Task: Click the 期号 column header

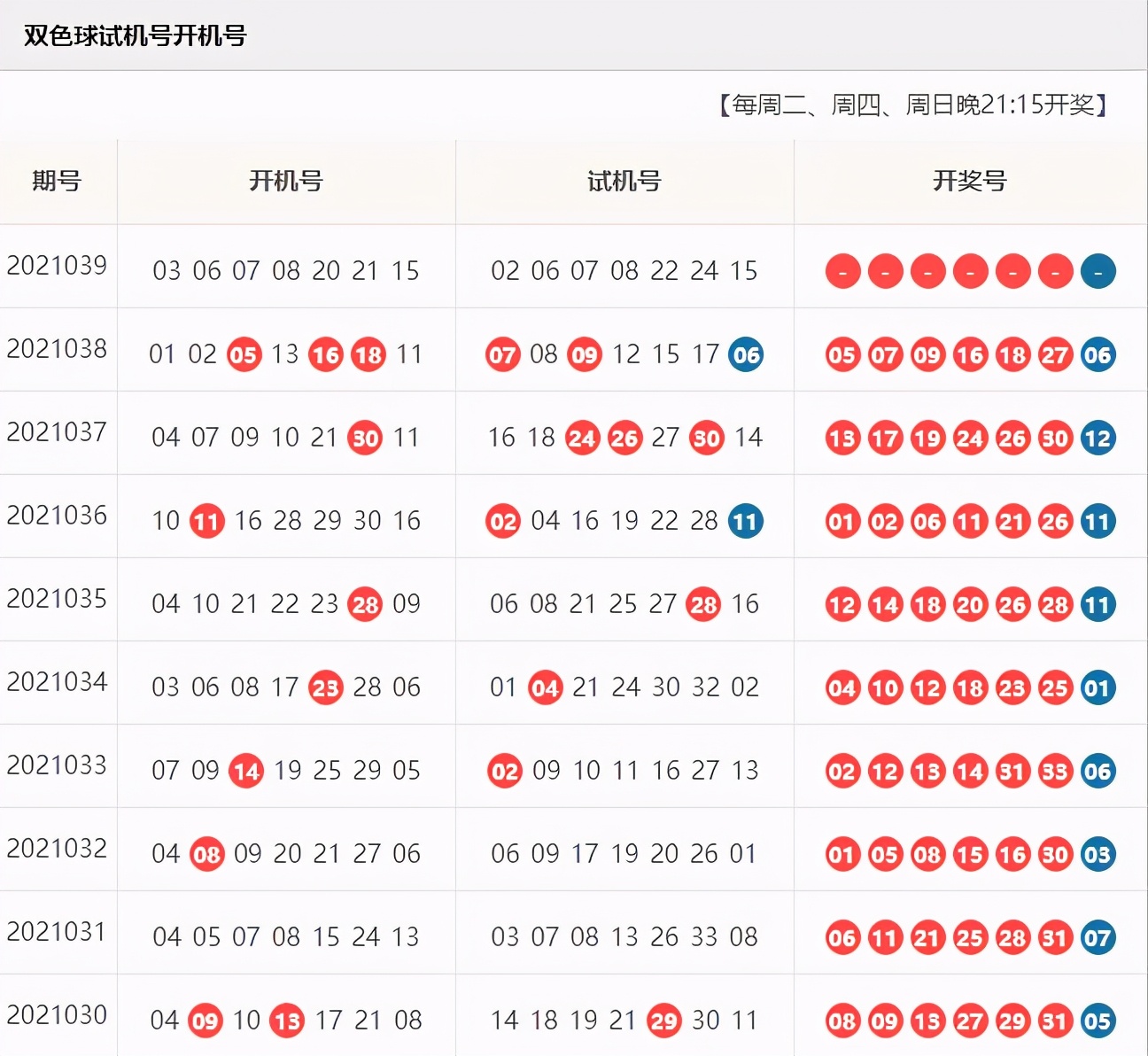Action: click(58, 182)
